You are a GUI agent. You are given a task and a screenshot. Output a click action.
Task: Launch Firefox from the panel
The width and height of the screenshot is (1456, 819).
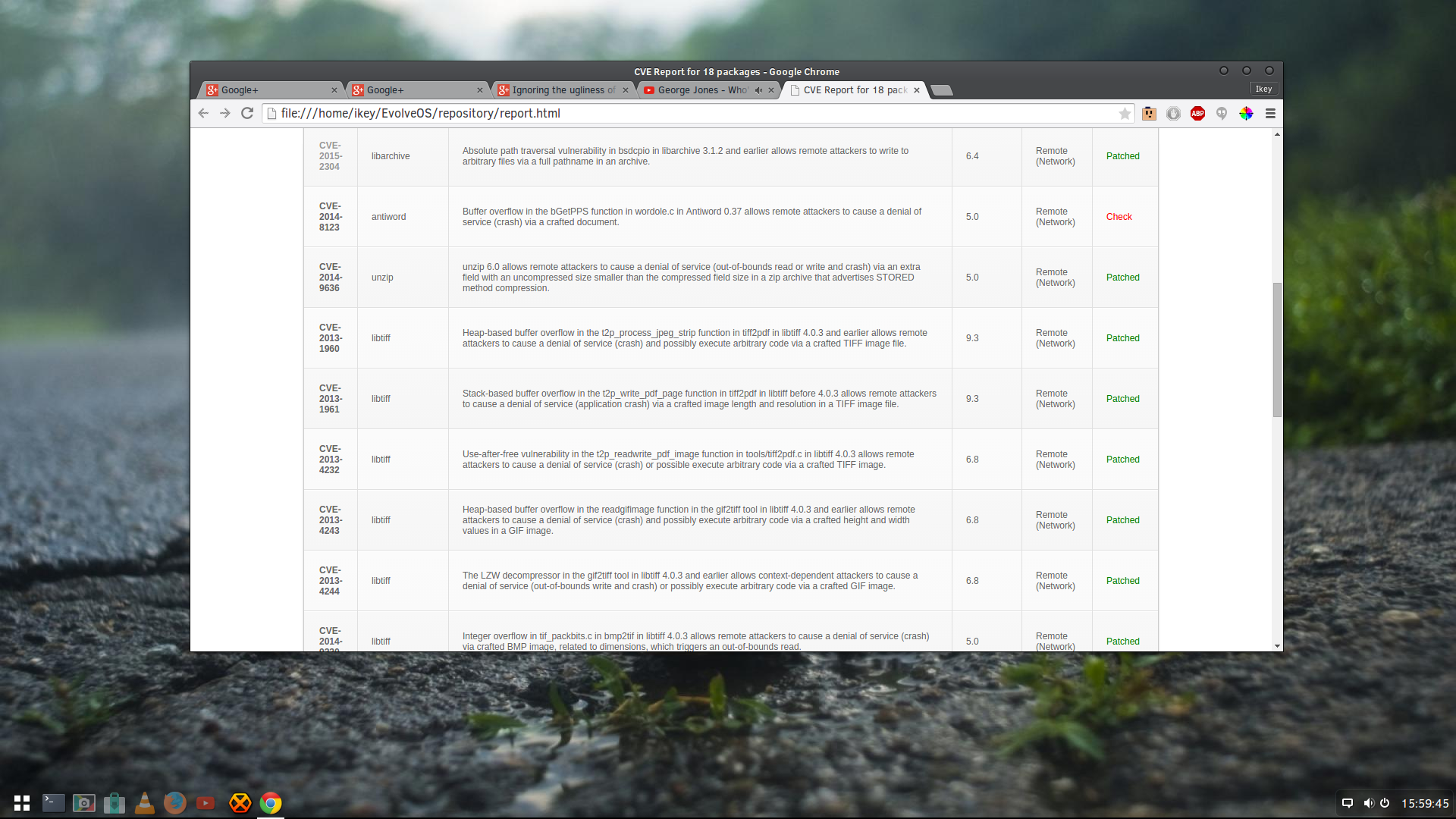pyautogui.click(x=174, y=802)
